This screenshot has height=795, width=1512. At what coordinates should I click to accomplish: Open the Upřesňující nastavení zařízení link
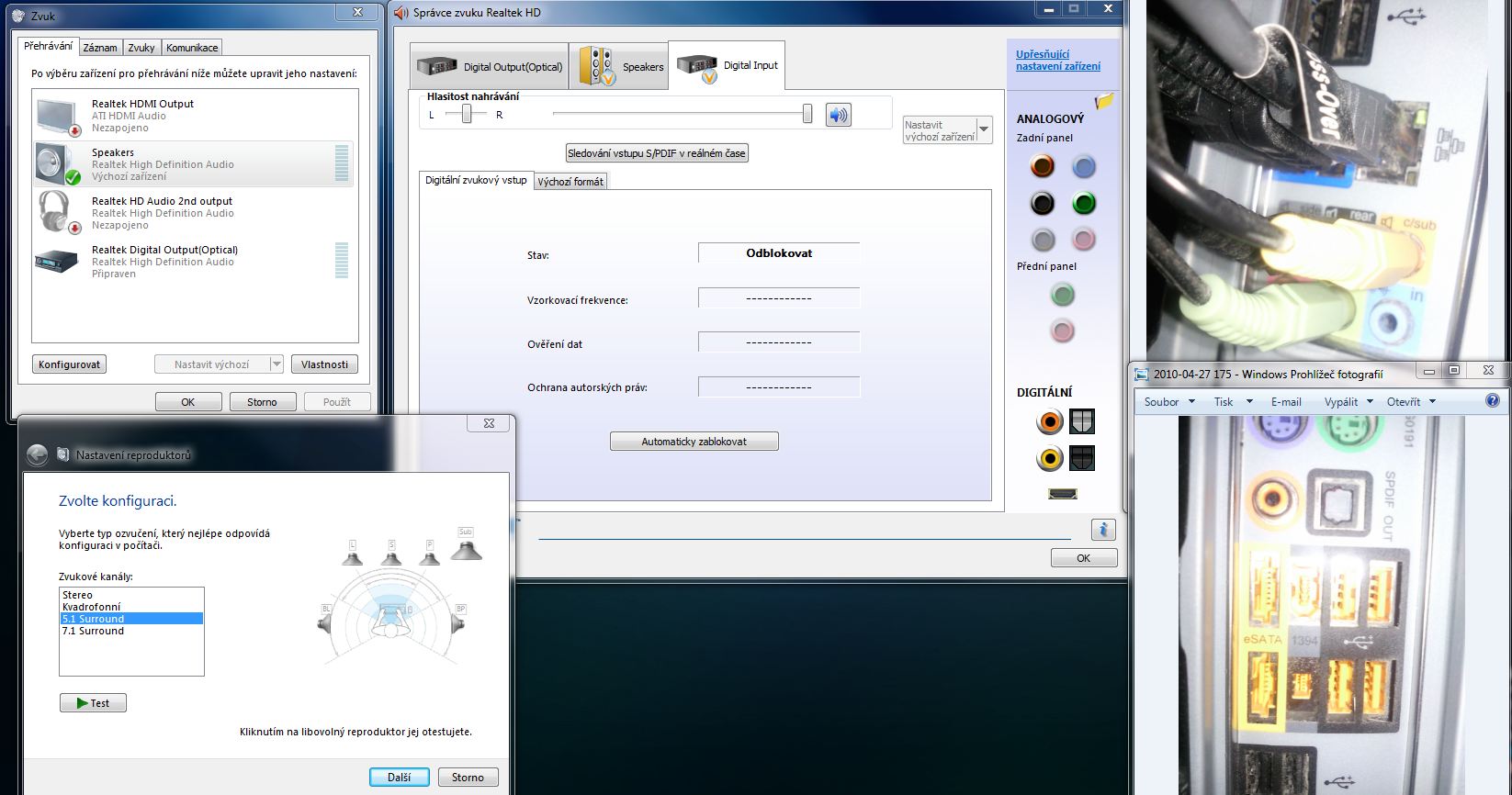click(1058, 61)
